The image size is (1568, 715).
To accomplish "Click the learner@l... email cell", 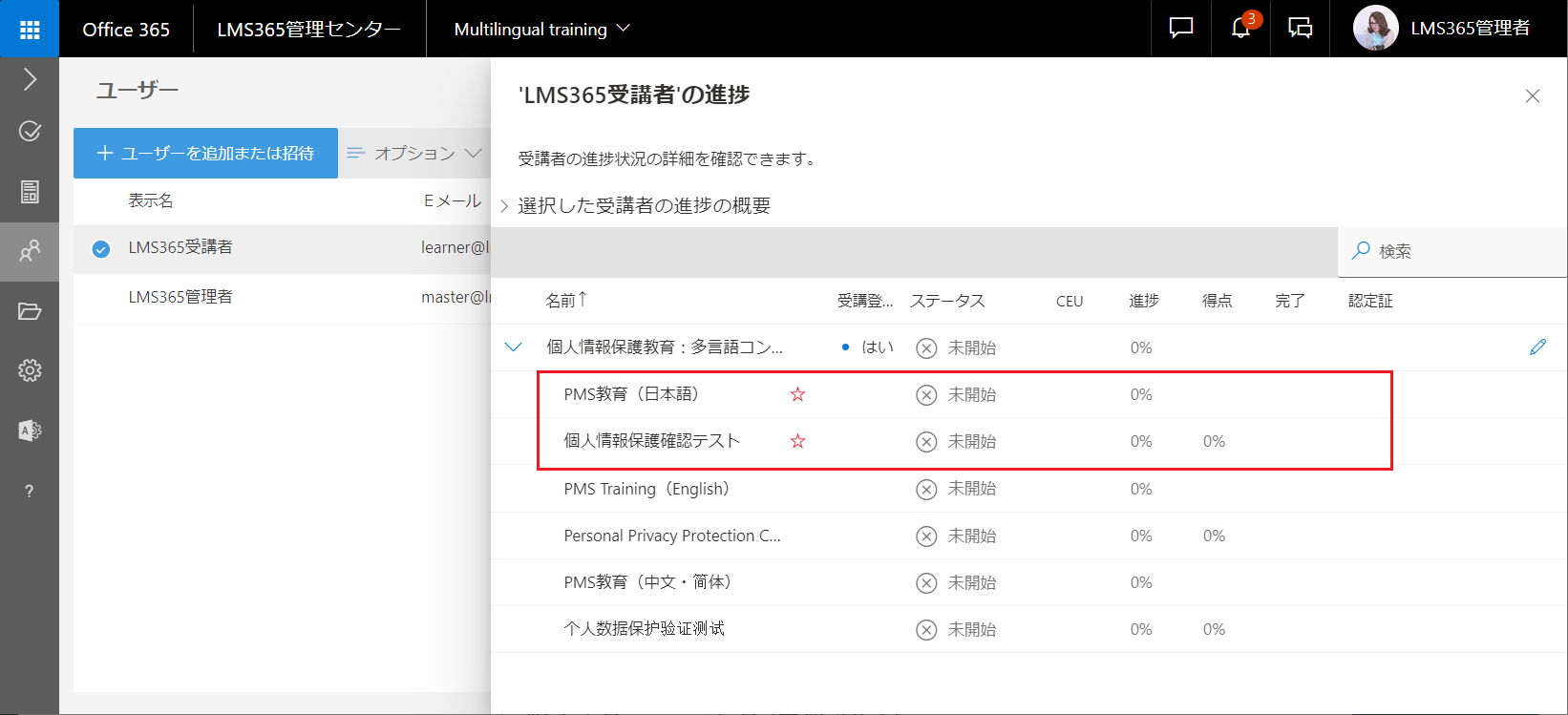I will coord(456,247).
